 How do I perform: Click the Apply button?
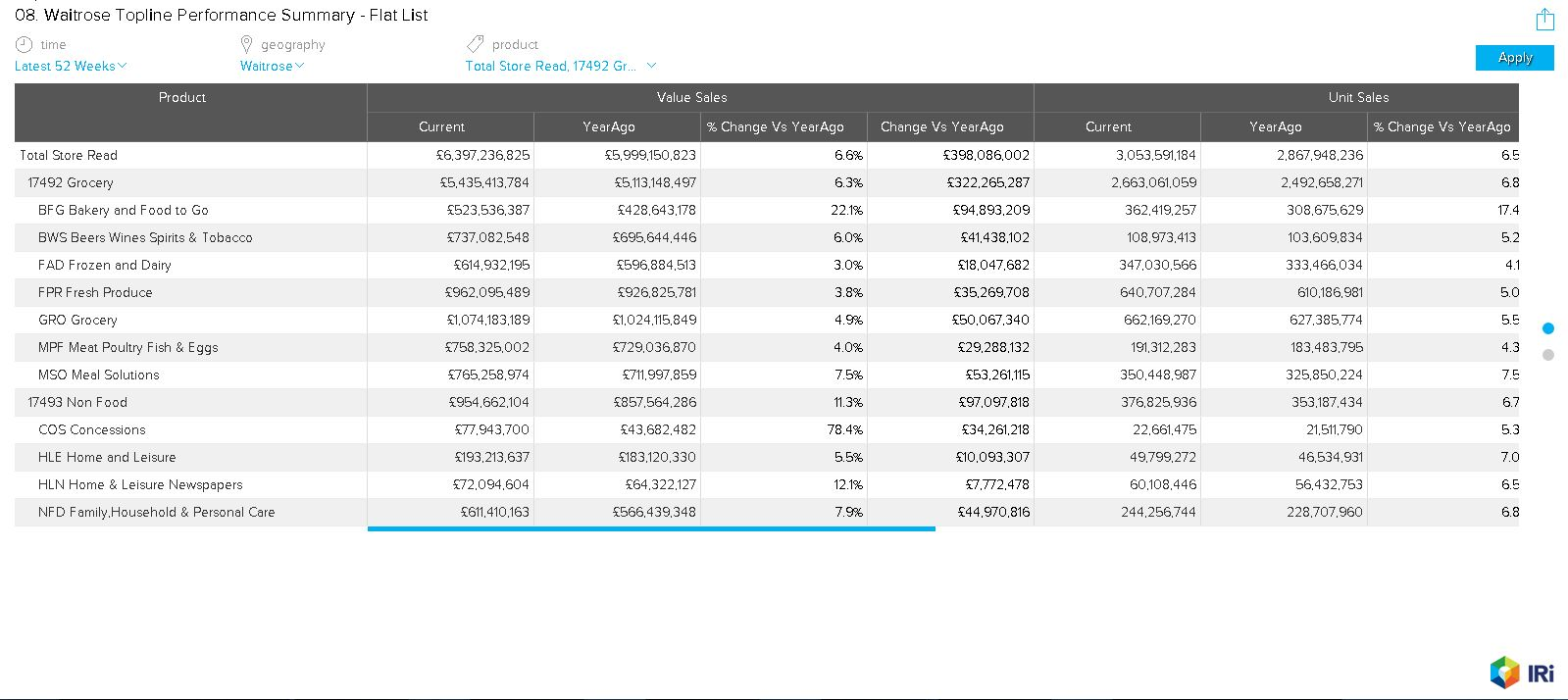(1514, 58)
